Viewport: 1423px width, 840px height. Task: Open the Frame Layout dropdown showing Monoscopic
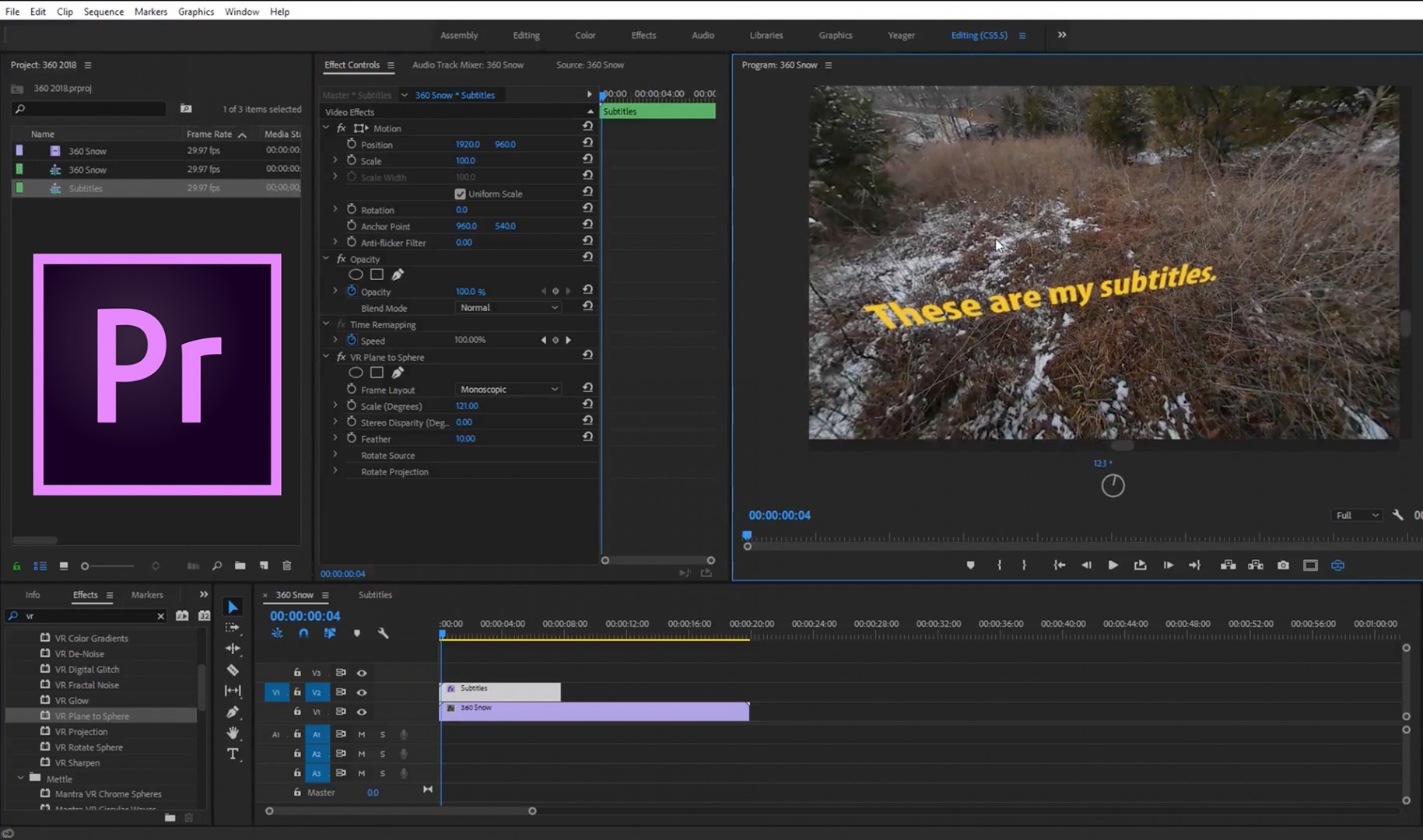pyautogui.click(x=507, y=389)
